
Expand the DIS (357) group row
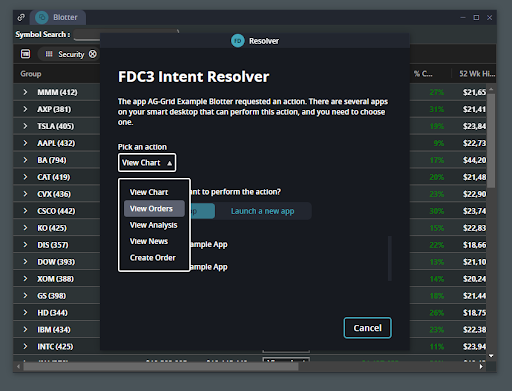pyautogui.click(x=25, y=245)
